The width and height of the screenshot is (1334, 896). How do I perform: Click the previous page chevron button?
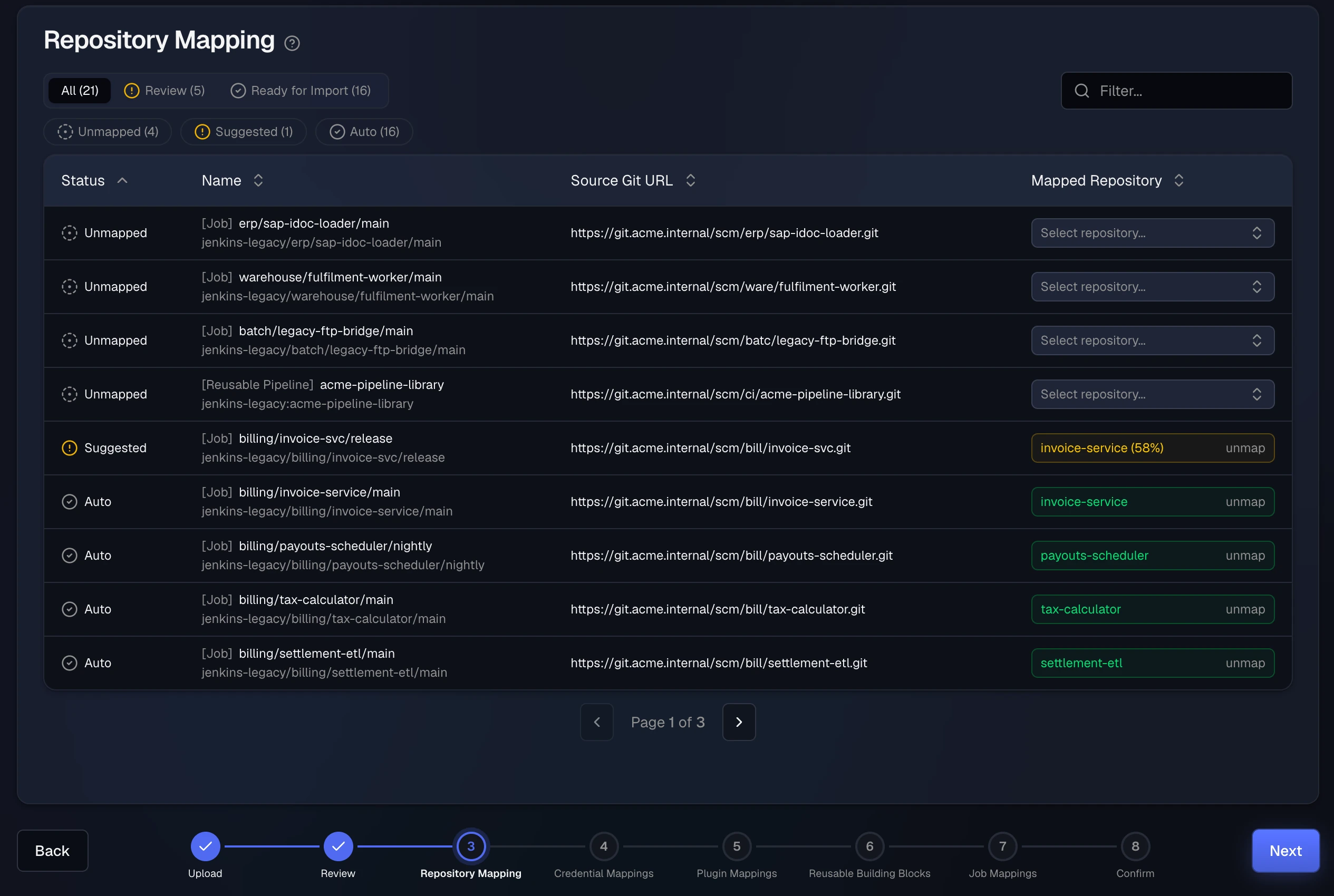coord(597,722)
